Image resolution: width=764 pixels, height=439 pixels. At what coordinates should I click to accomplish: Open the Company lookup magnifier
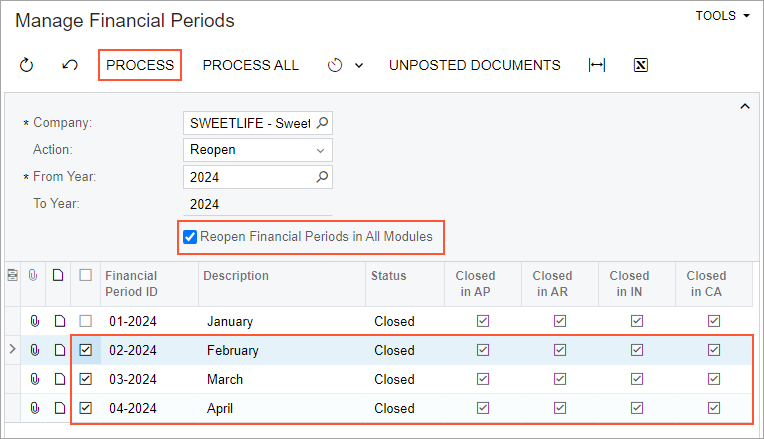coord(322,123)
